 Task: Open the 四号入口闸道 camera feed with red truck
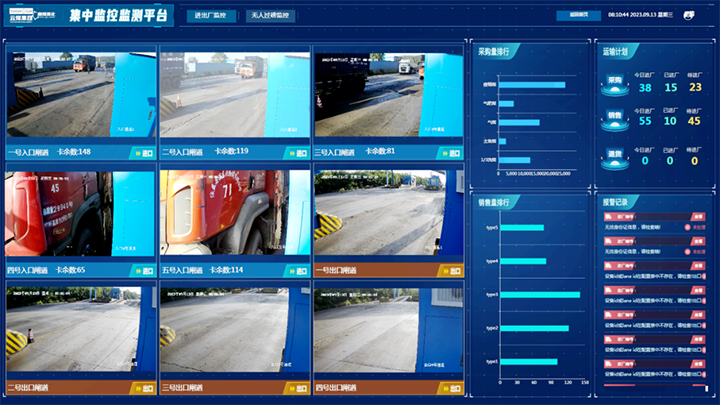pyautogui.click(x=82, y=213)
